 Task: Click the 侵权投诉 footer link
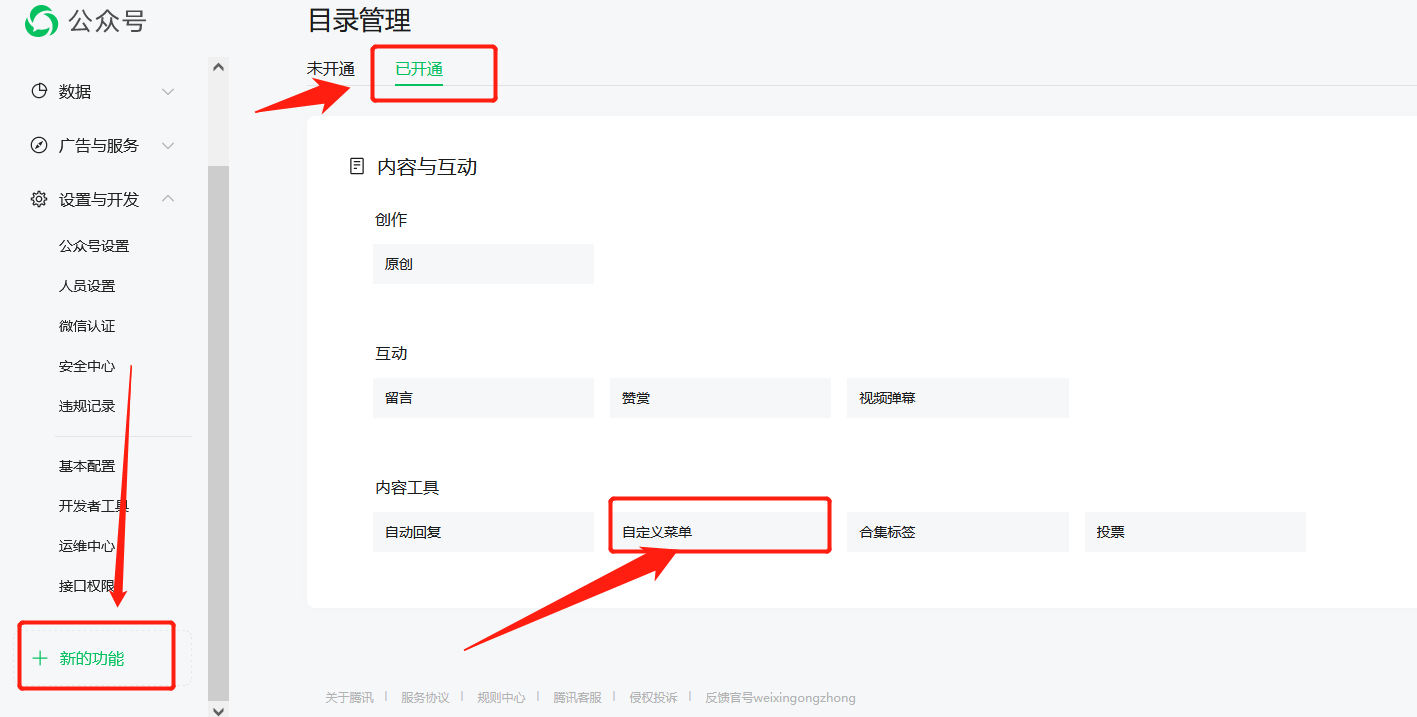(653, 698)
